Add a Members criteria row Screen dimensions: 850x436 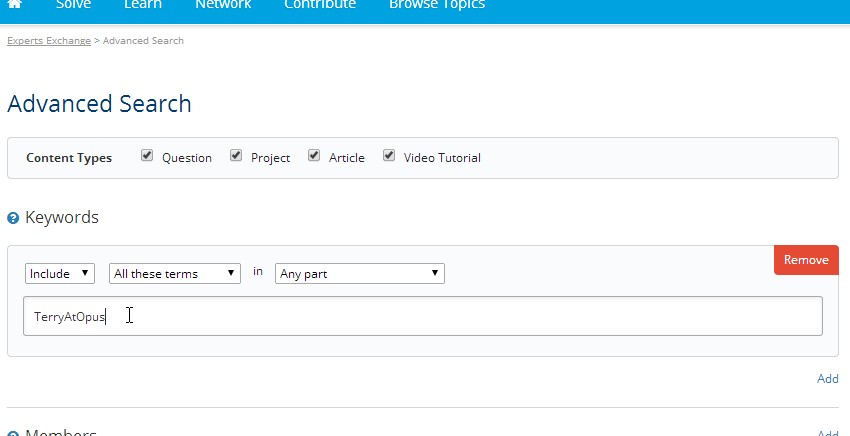(828, 433)
